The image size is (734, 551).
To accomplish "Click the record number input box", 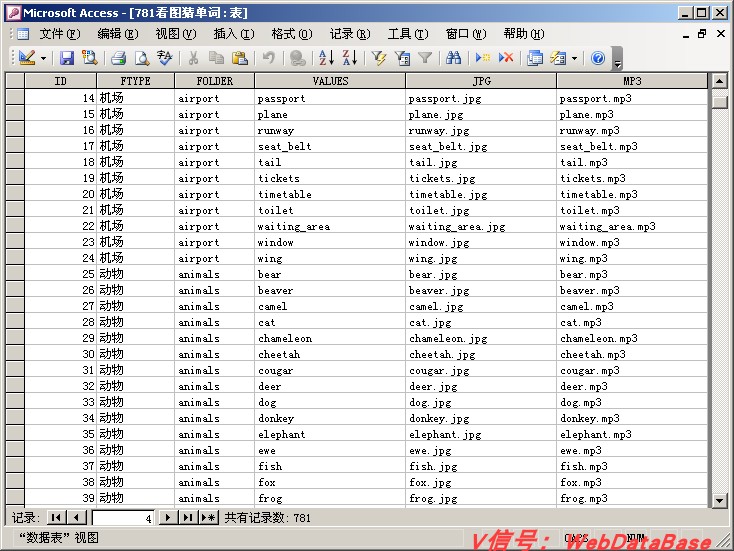I will 124,518.
